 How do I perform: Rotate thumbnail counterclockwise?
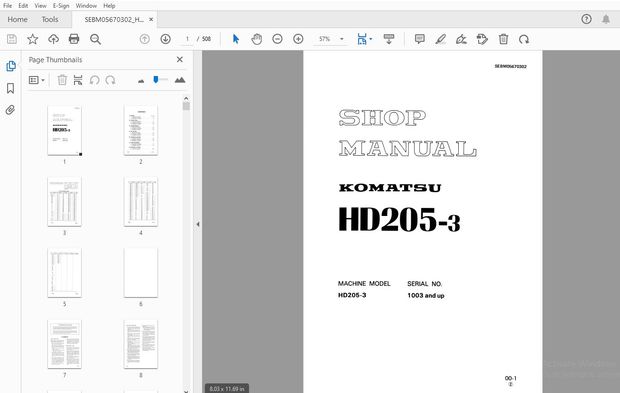(x=94, y=80)
